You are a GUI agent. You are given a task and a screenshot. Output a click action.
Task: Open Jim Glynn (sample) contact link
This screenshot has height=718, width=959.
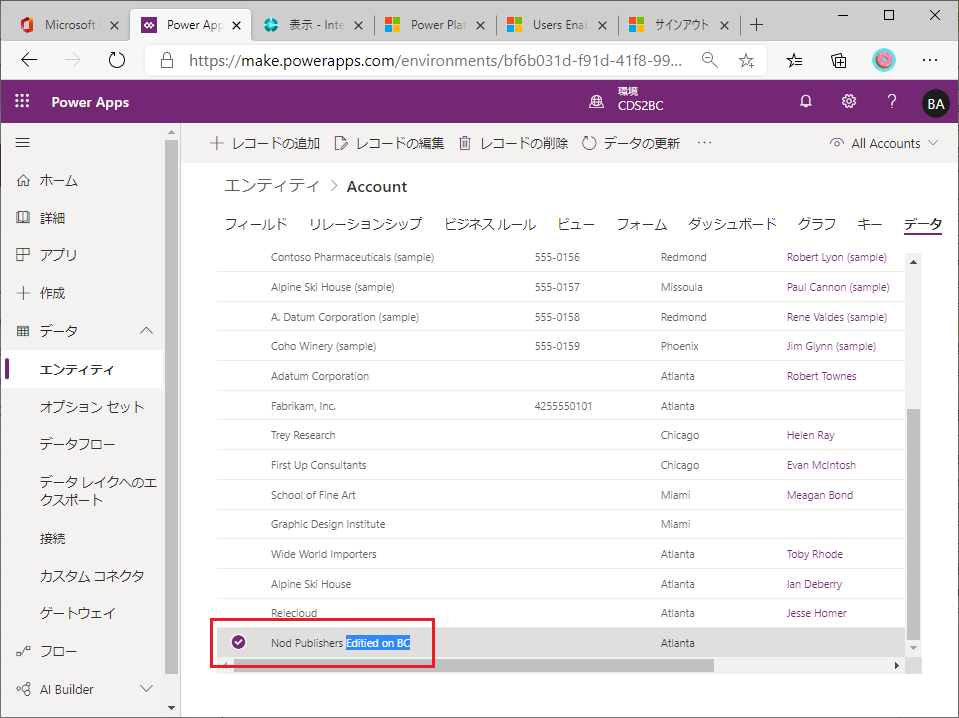coord(831,346)
